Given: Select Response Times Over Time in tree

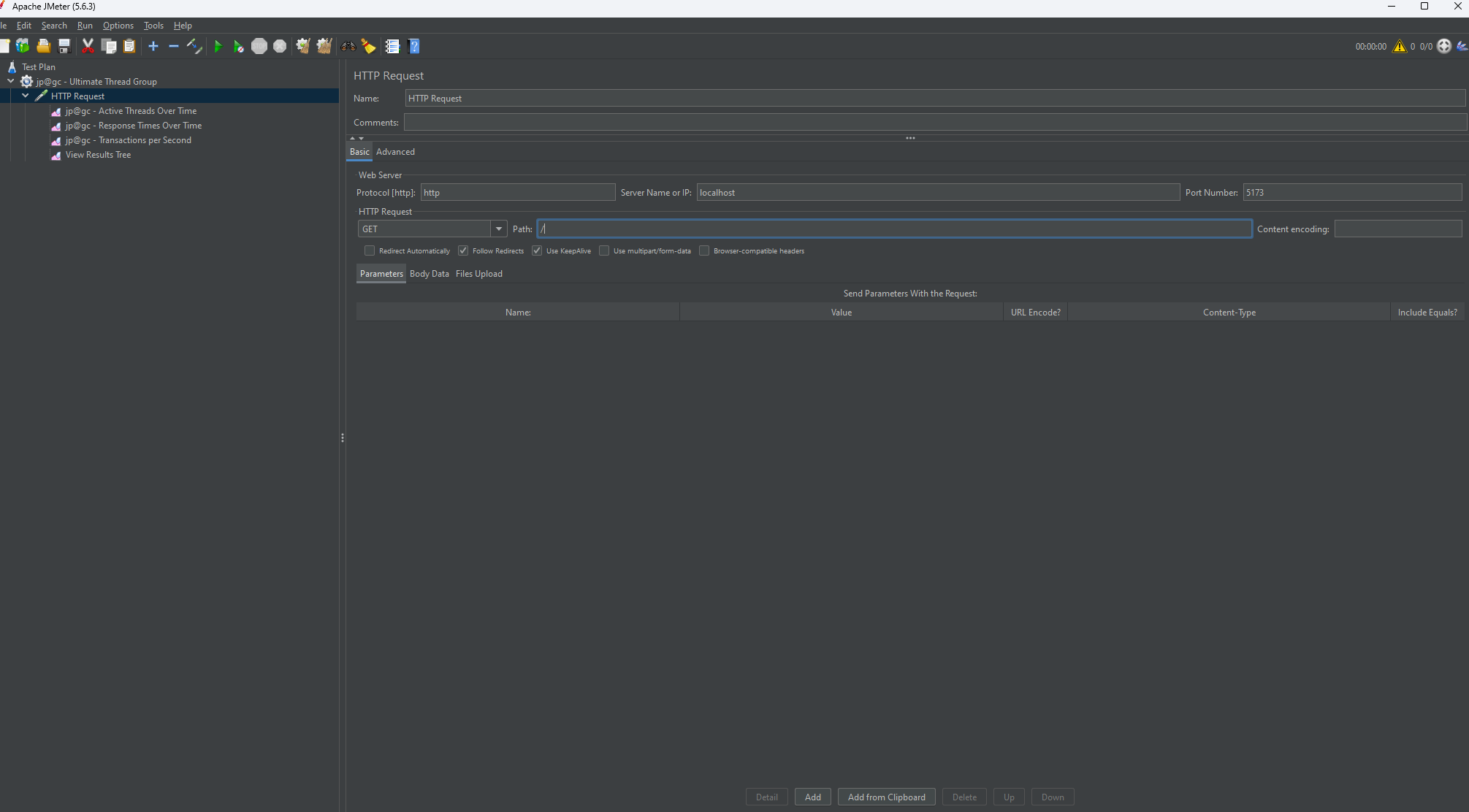Looking at the screenshot, I should tap(133, 125).
